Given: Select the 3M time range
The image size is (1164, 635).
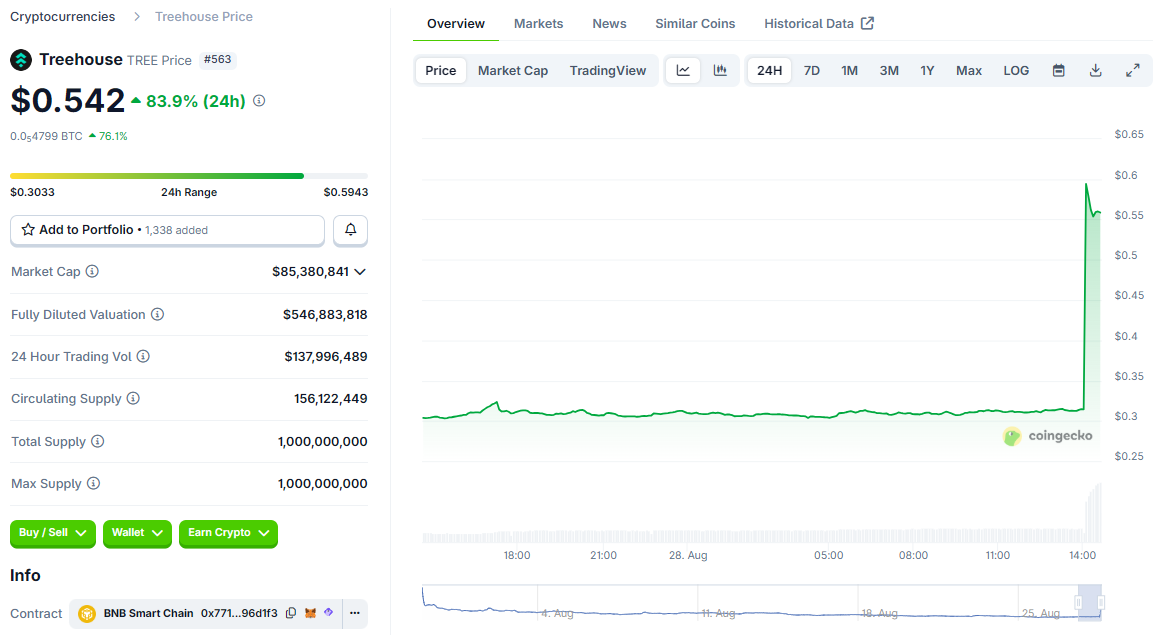Looking at the screenshot, I should click(x=889, y=71).
